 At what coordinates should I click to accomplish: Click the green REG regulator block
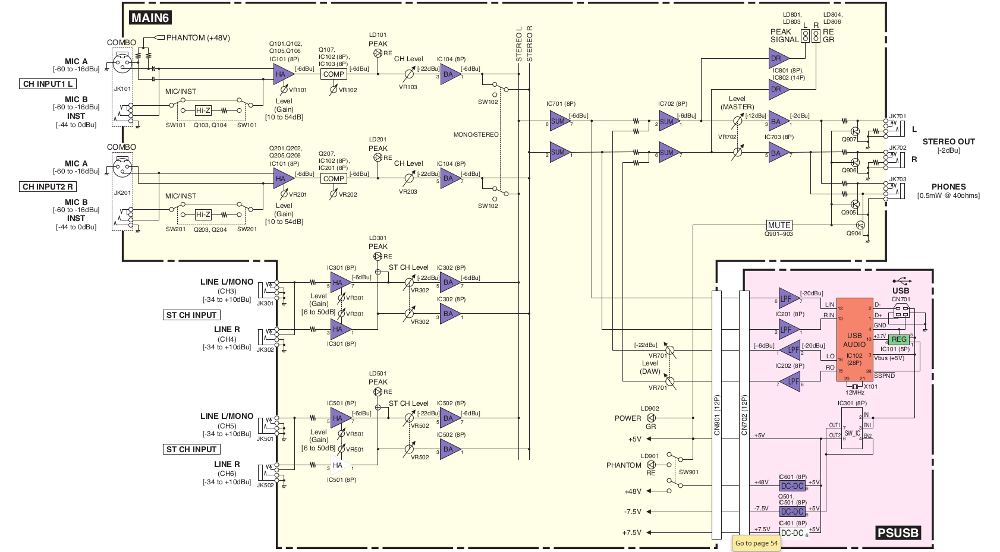899,340
